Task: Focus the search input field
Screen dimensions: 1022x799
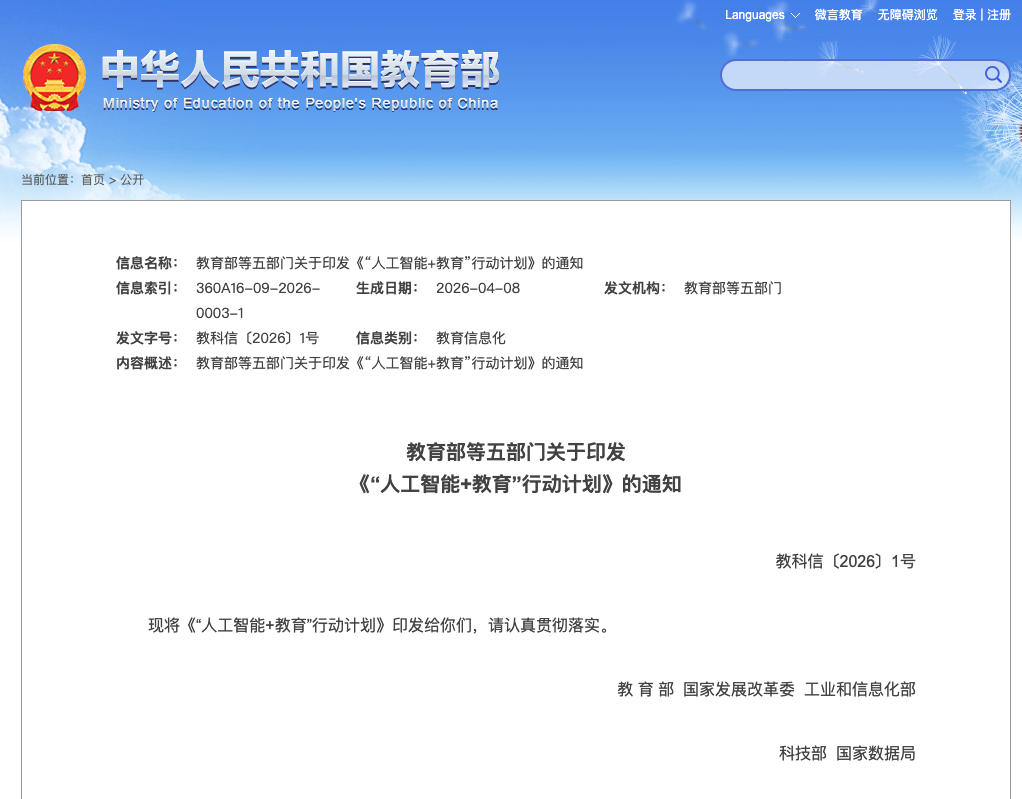Action: tap(850, 75)
